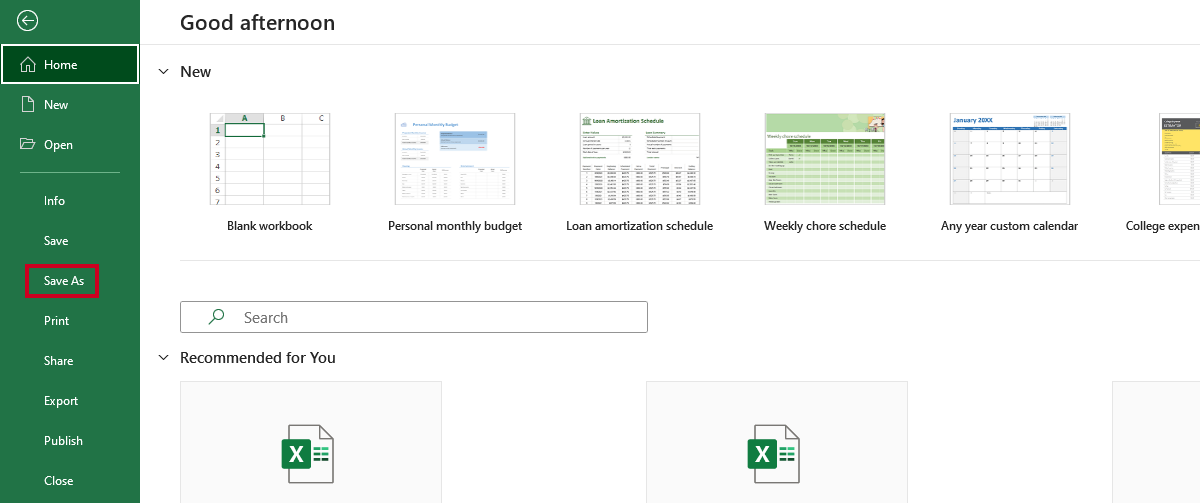This screenshot has width=1200, height=503.
Task: Open the Publish page
Action: click(63, 441)
